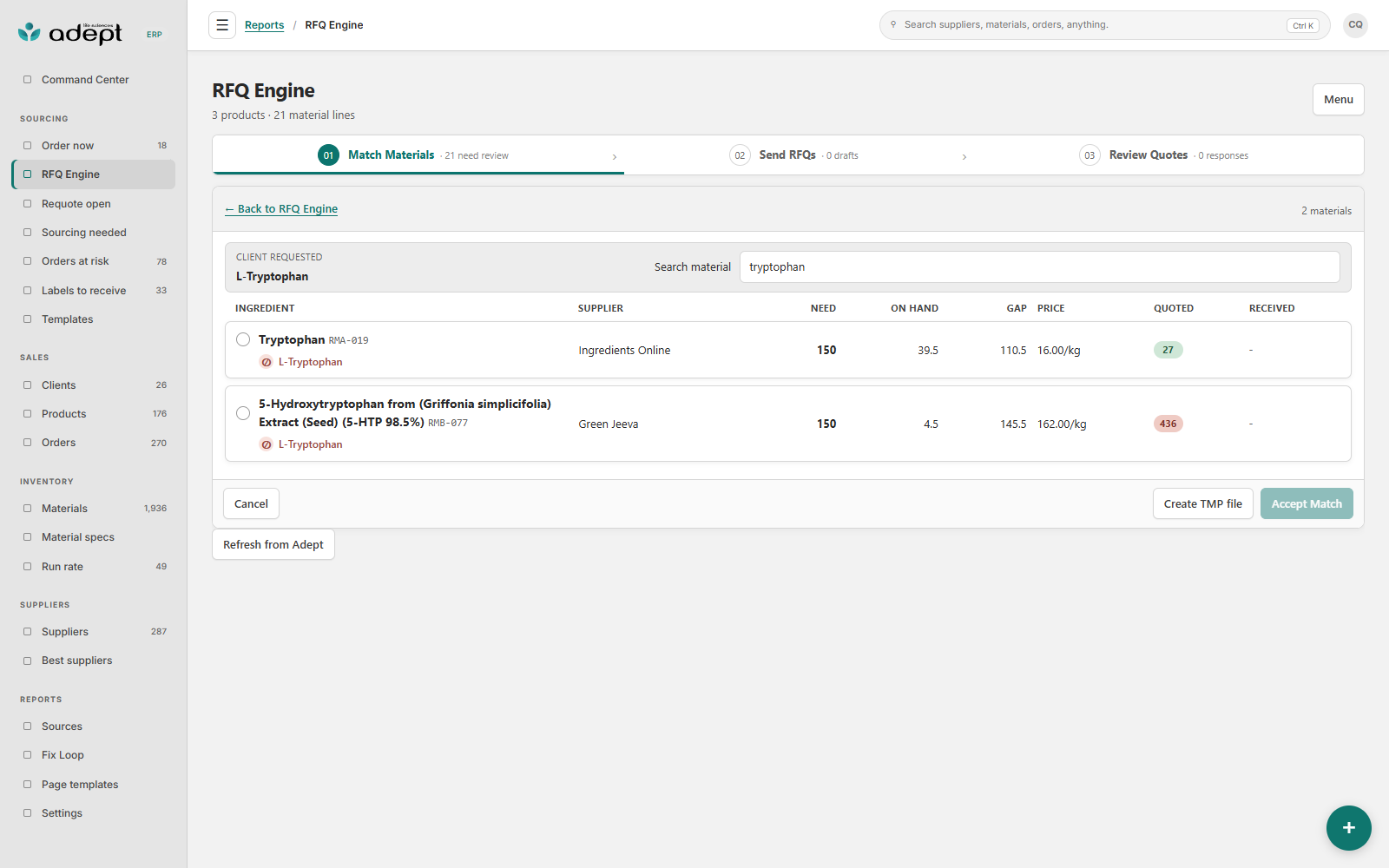
Task: Open Labels to receive in sidebar
Action: [x=94, y=291]
